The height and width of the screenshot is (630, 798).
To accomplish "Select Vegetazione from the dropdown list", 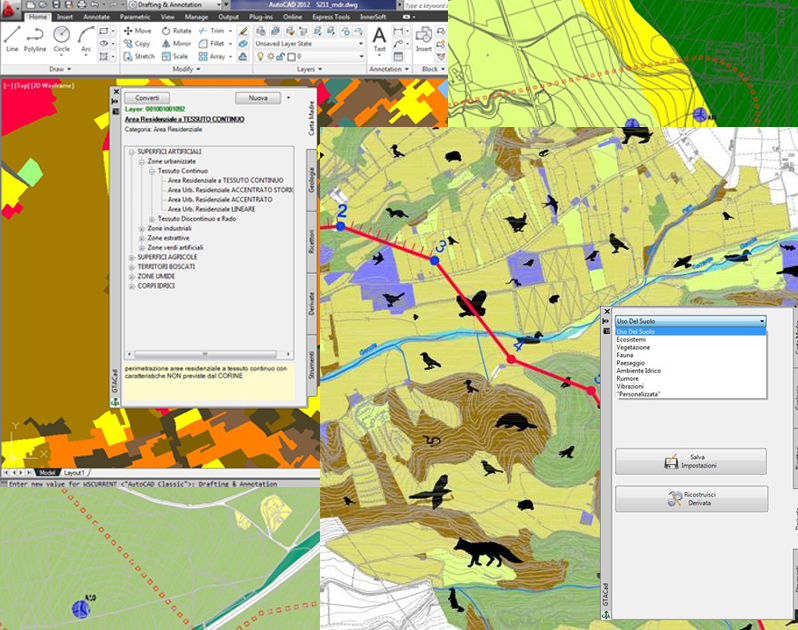I will [633, 347].
